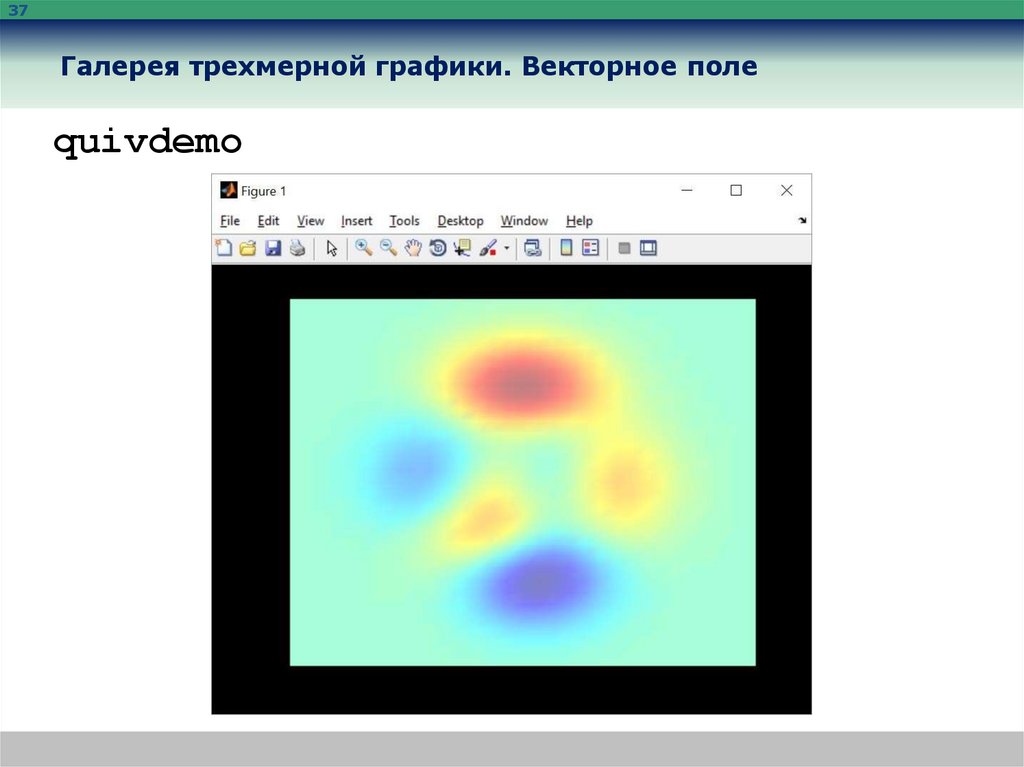Open the View menu
This screenshot has height=767, width=1024.
point(310,221)
